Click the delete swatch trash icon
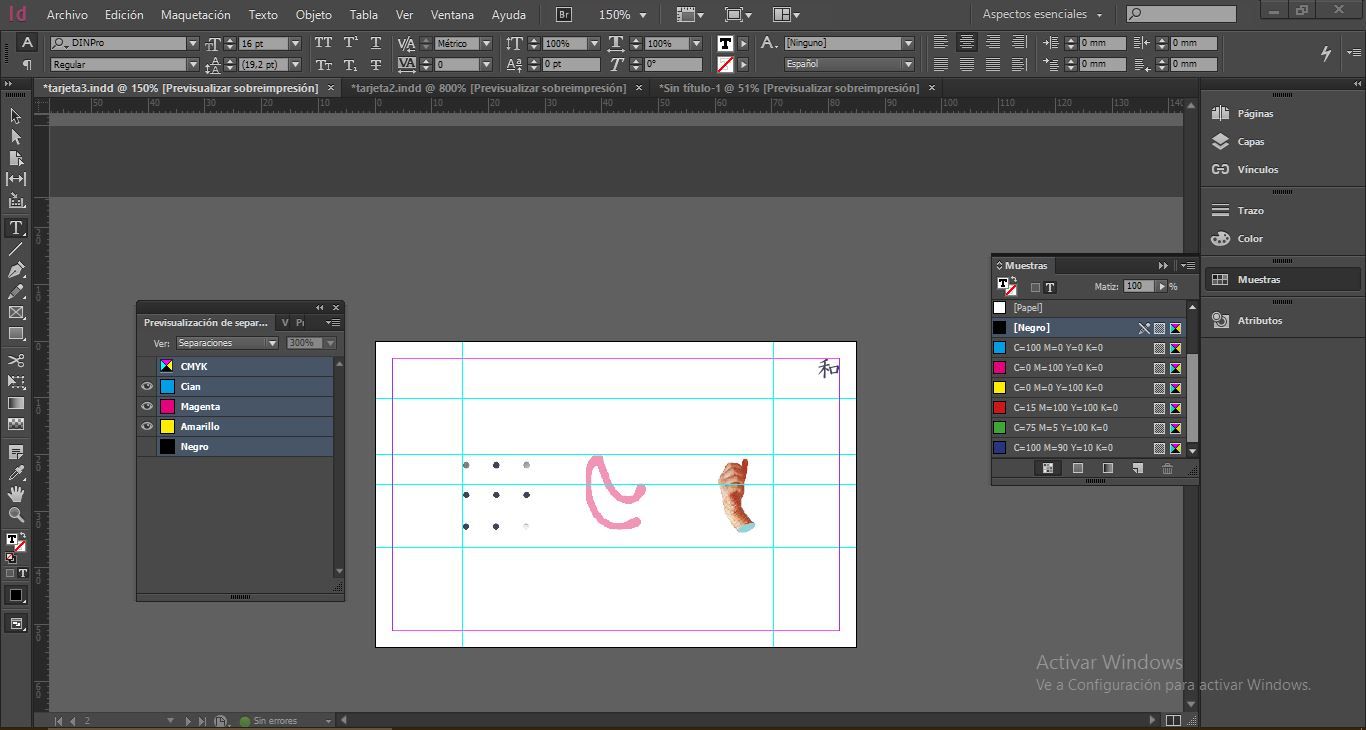Image resolution: width=1366 pixels, height=730 pixels. coord(1167,468)
